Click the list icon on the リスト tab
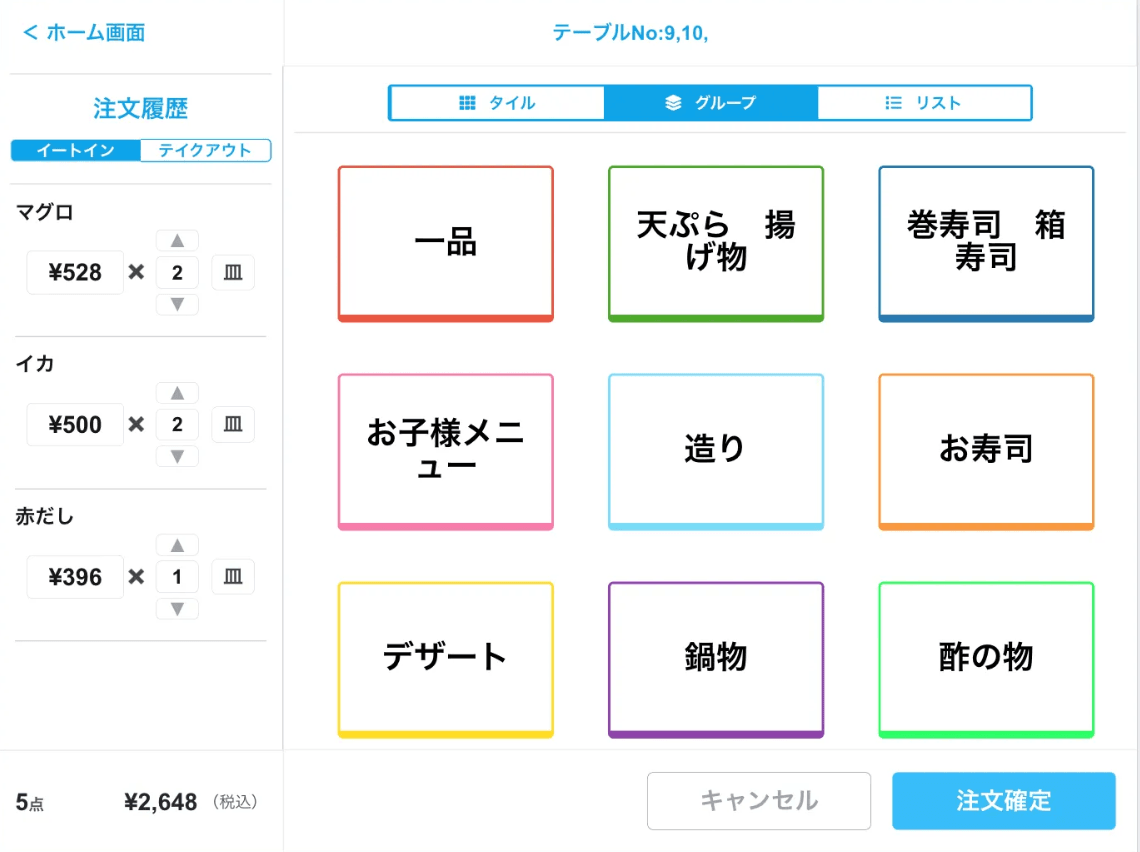The image size is (1140, 852). [x=893, y=102]
